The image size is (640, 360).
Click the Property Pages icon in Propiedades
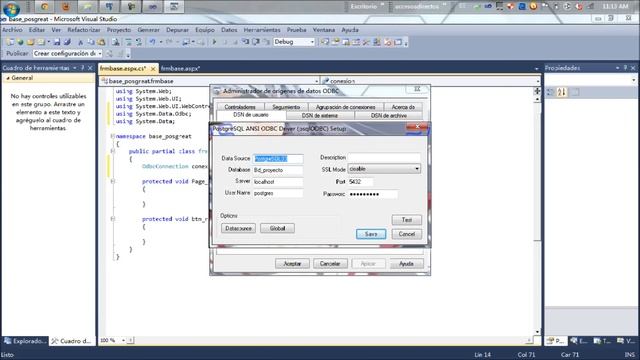click(x=575, y=92)
